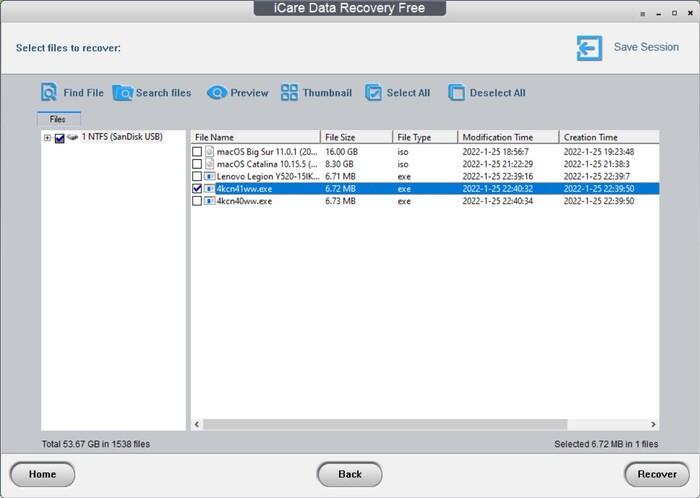Click modification time 2022-1-25 18:56:7
Screen dimensions: 700x498
click(496, 152)
